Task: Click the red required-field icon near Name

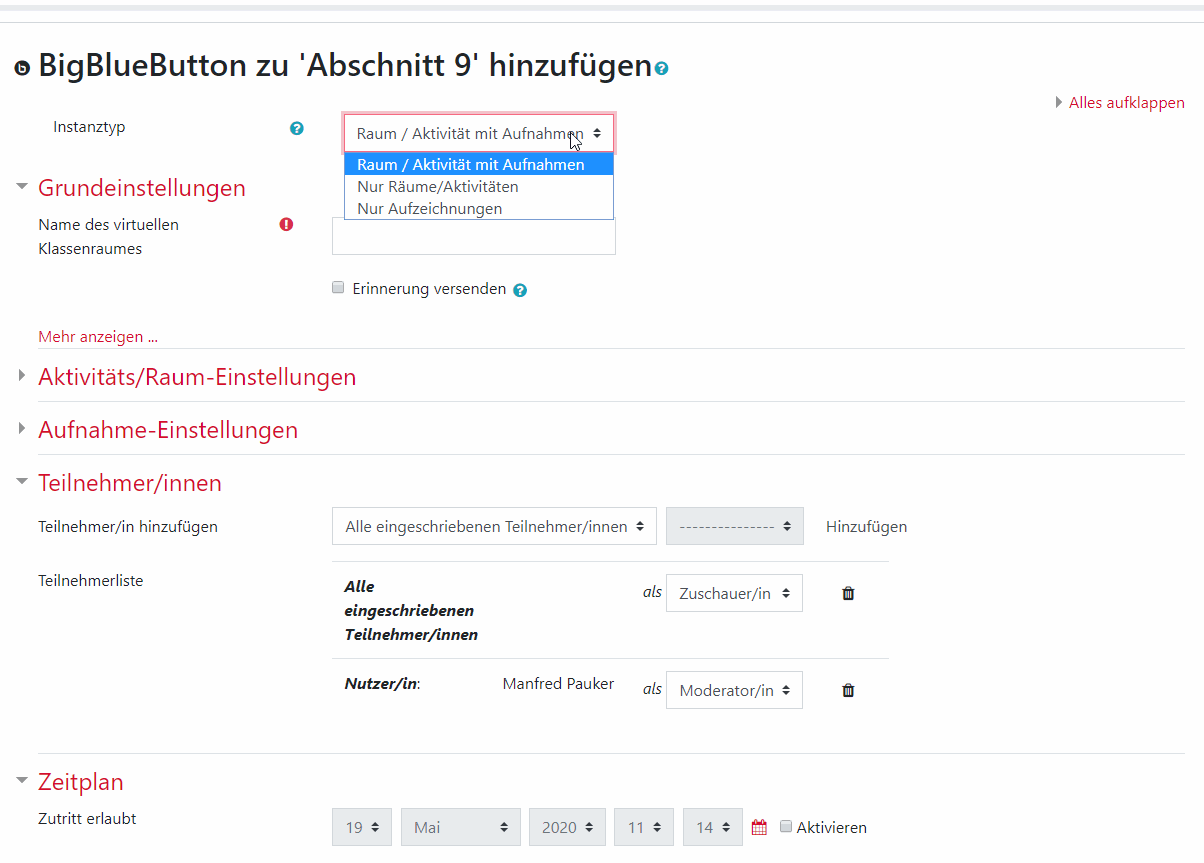Action: point(286,224)
